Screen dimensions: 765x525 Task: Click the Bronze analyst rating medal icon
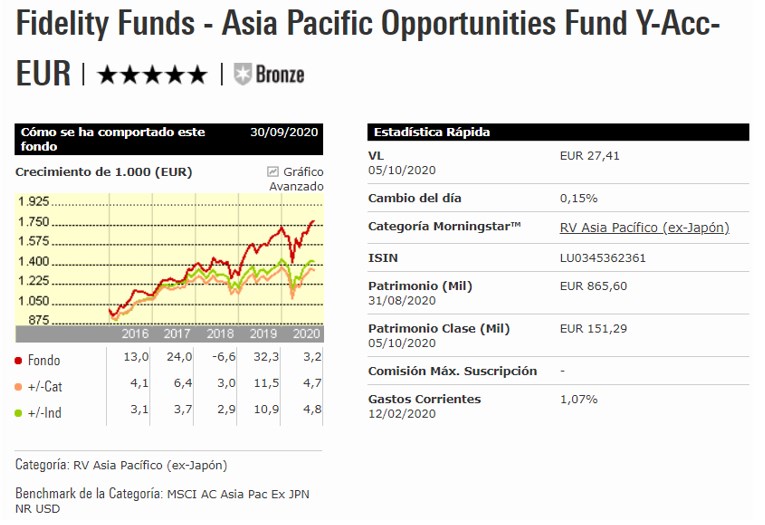(242, 74)
